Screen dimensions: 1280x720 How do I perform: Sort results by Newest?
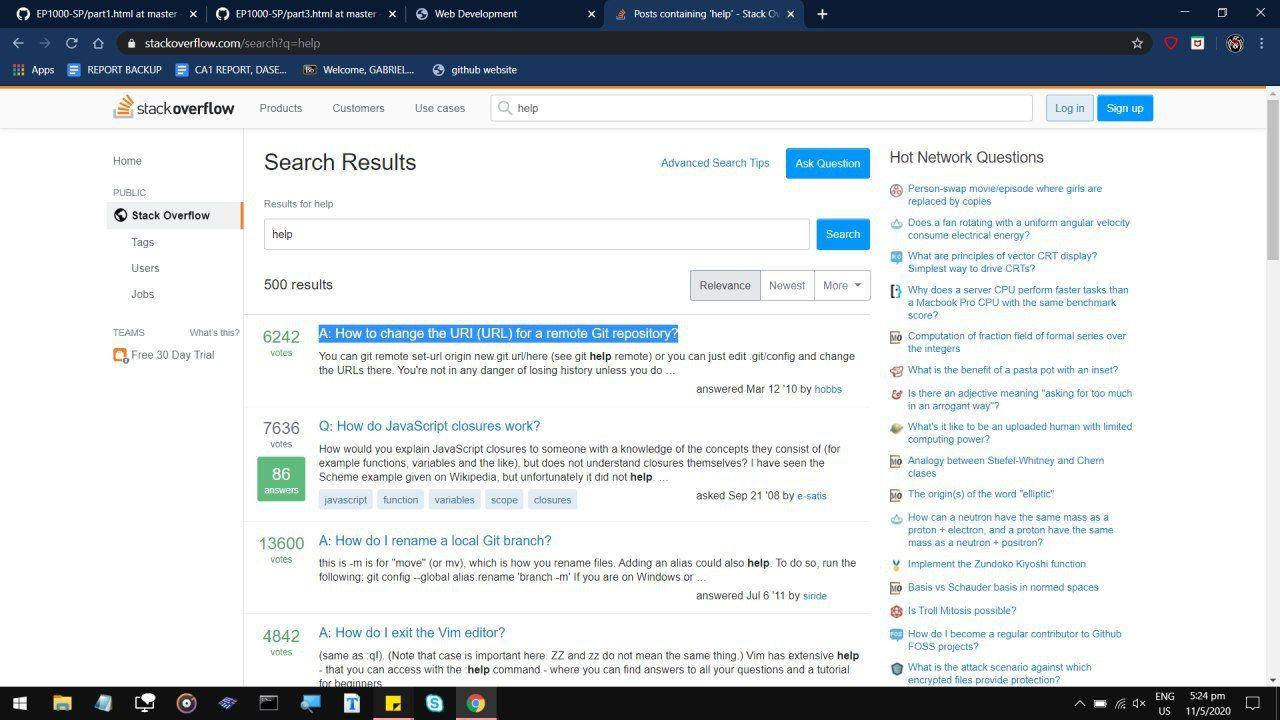(x=787, y=285)
